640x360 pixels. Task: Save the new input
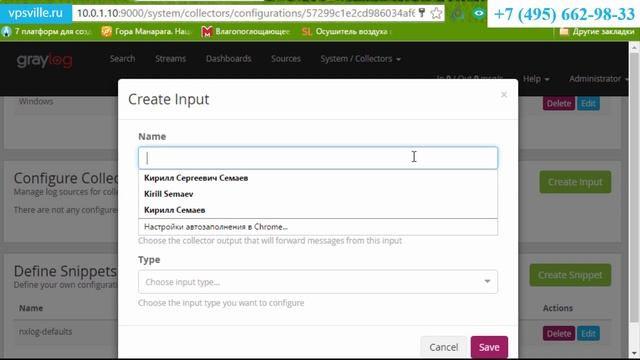(489, 347)
